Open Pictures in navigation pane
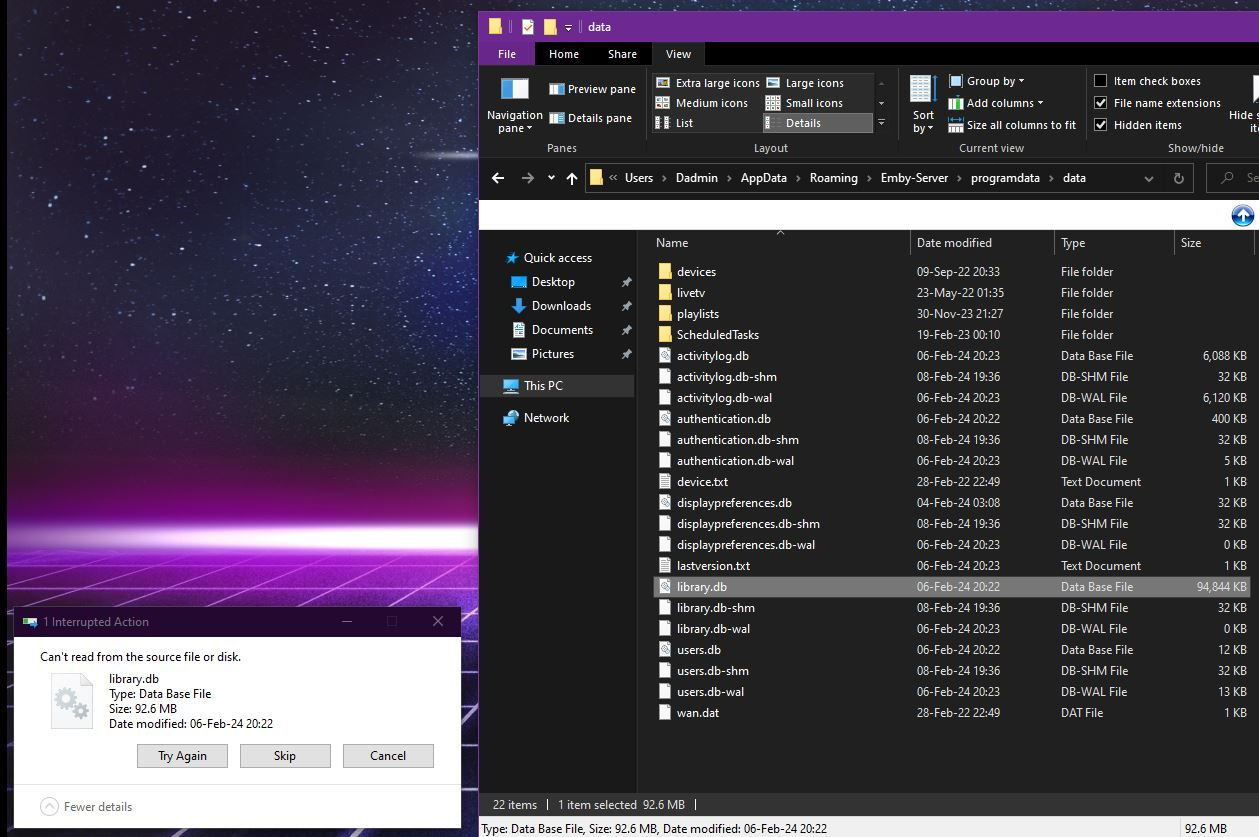This screenshot has height=837, width=1259. pos(542,354)
